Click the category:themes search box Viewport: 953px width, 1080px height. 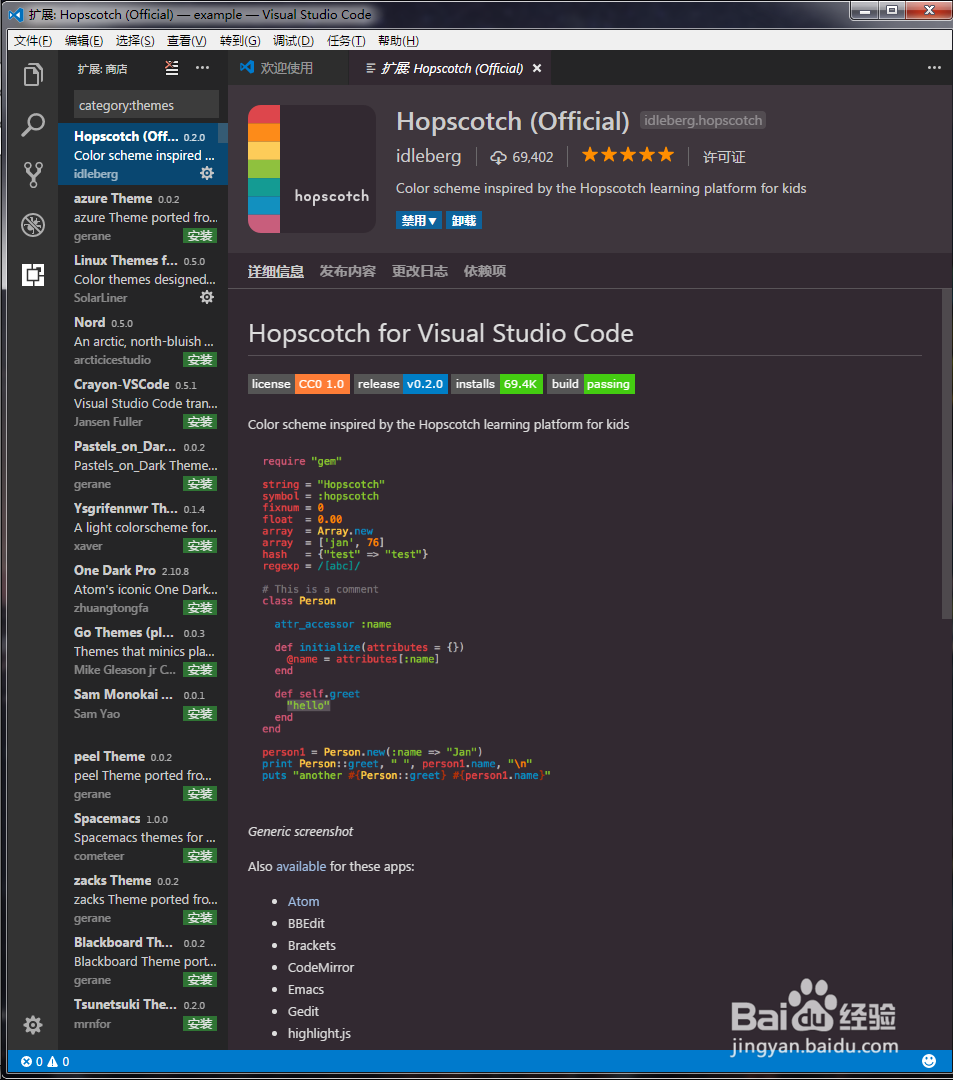click(x=146, y=105)
